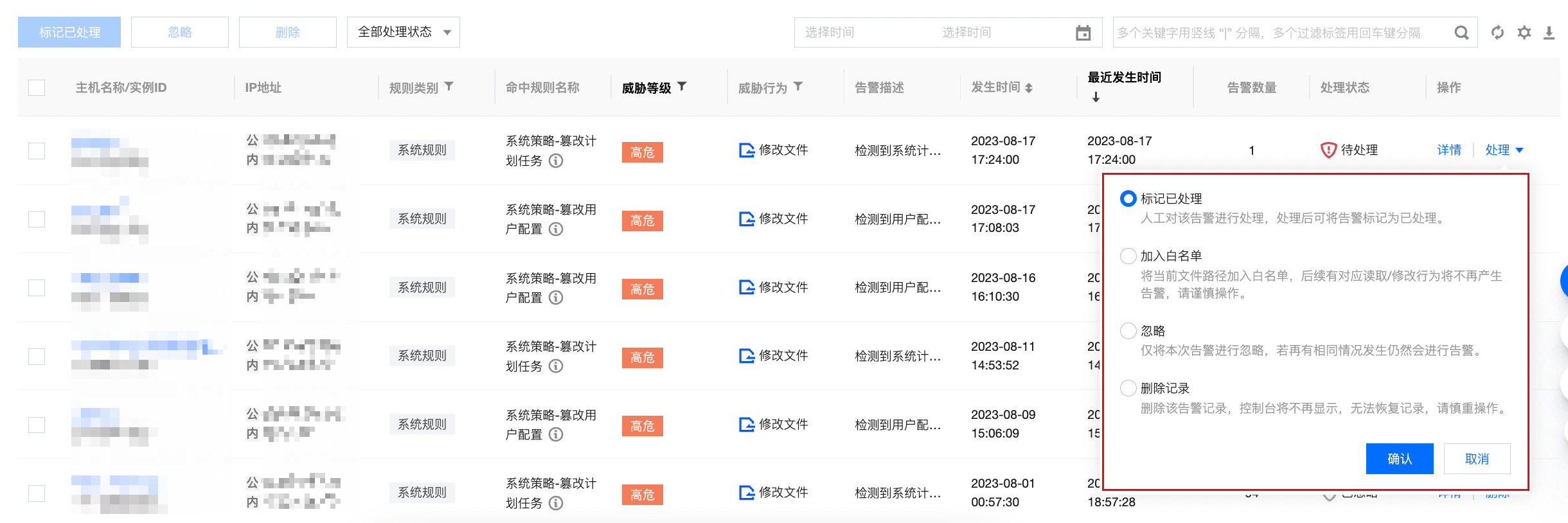Click the download export icon
The height and width of the screenshot is (523, 1568).
pyautogui.click(x=1549, y=33)
